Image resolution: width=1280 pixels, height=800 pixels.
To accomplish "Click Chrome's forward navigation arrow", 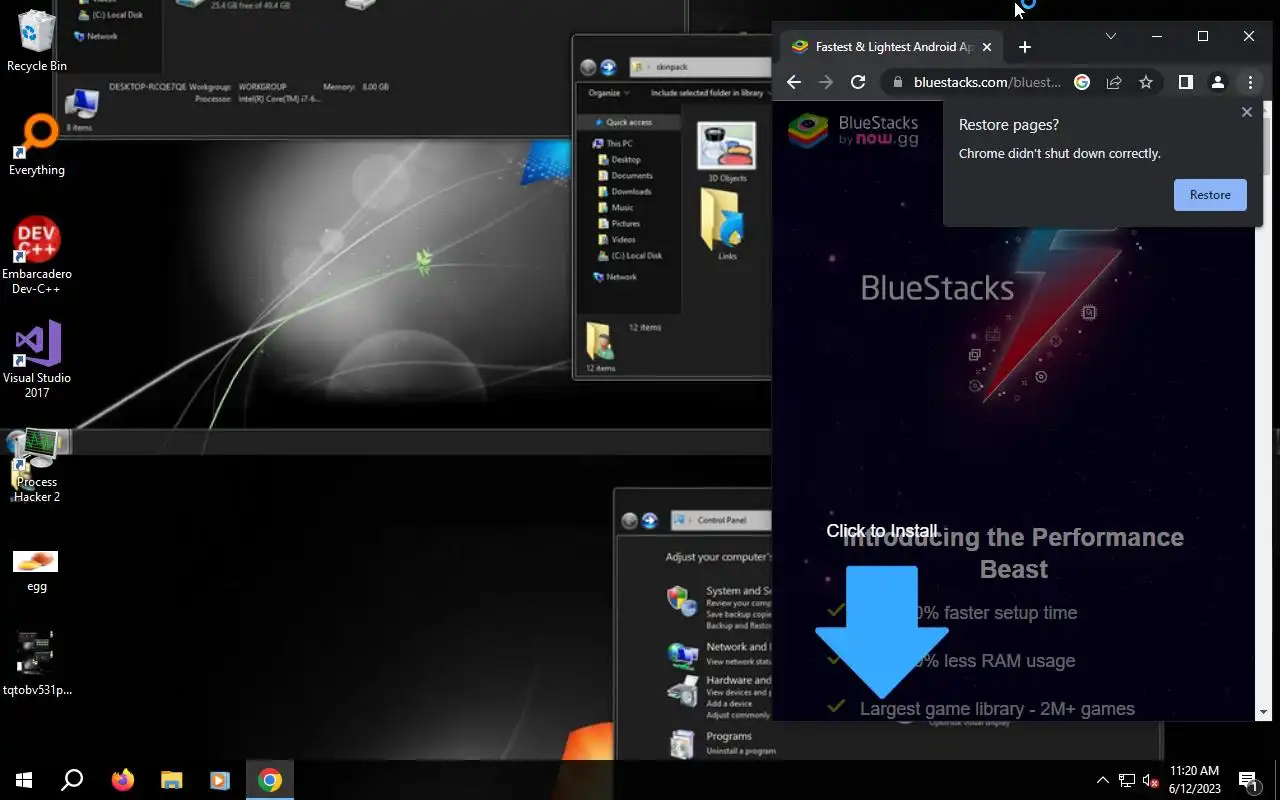I will pyautogui.click(x=826, y=83).
